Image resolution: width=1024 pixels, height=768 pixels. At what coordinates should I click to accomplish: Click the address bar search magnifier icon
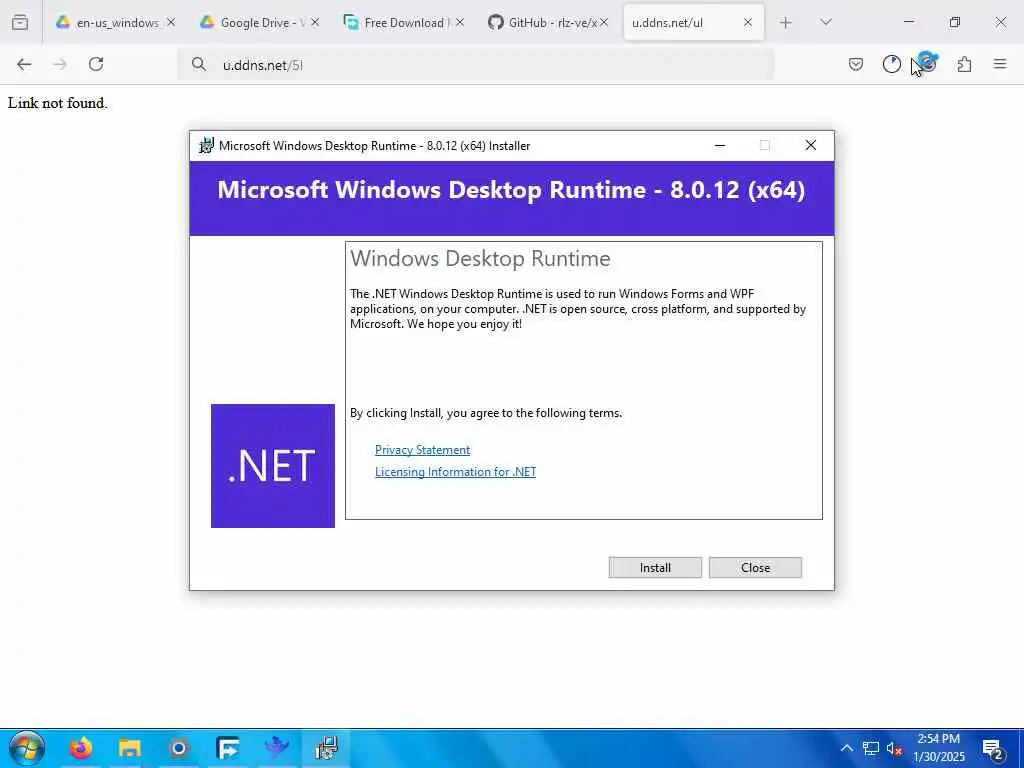point(199,64)
